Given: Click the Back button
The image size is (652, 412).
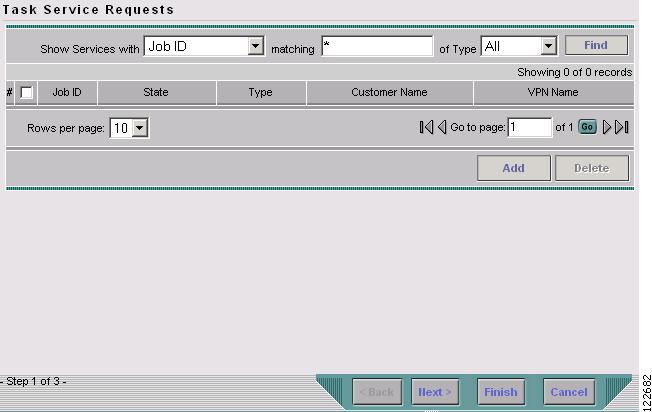Looking at the screenshot, I should point(377,392).
